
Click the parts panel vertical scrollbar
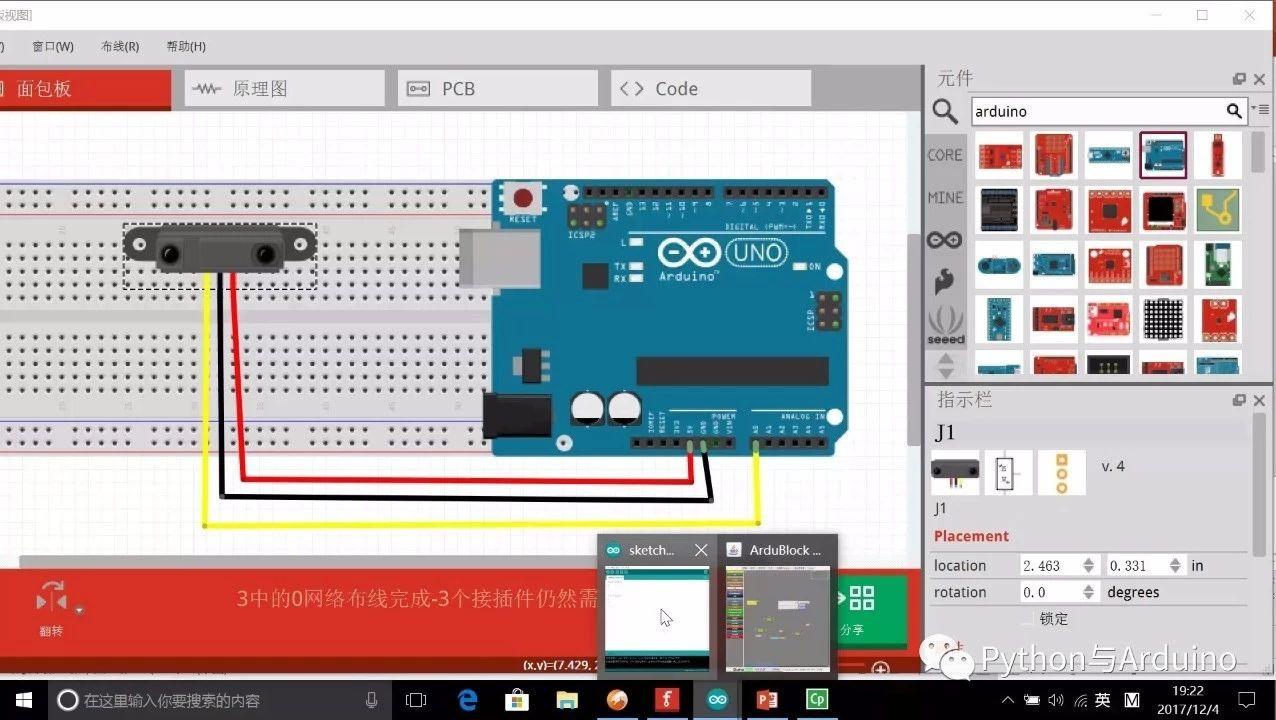(1258, 152)
